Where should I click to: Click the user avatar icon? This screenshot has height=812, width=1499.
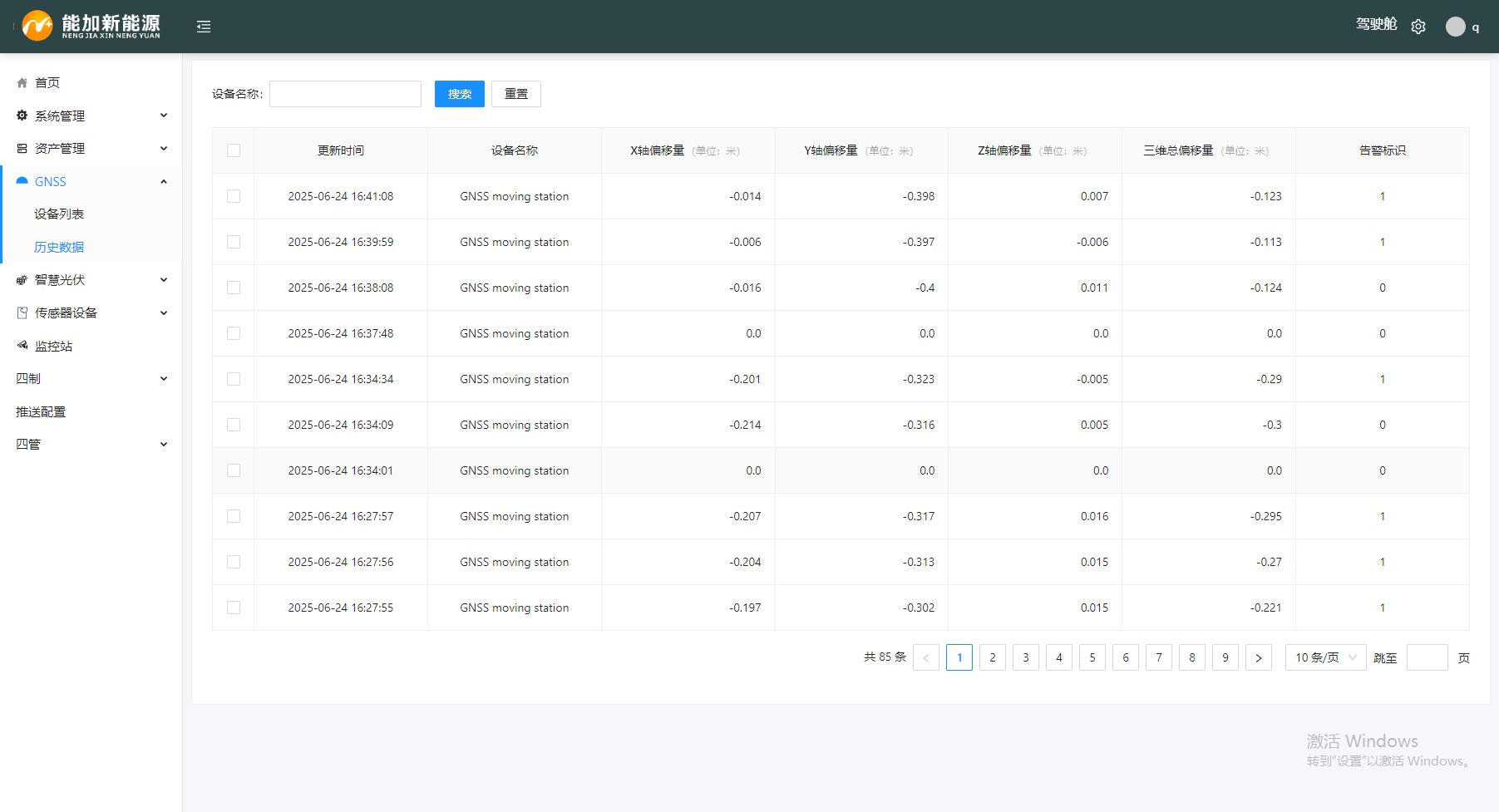click(1455, 27)
